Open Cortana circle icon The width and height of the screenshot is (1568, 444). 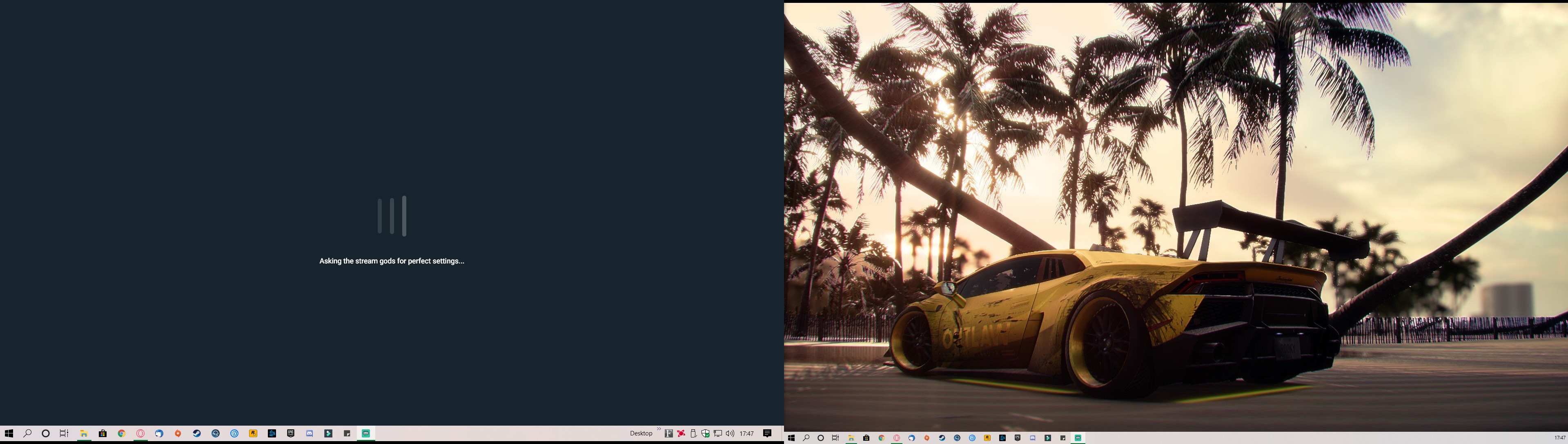pos(46,434)
